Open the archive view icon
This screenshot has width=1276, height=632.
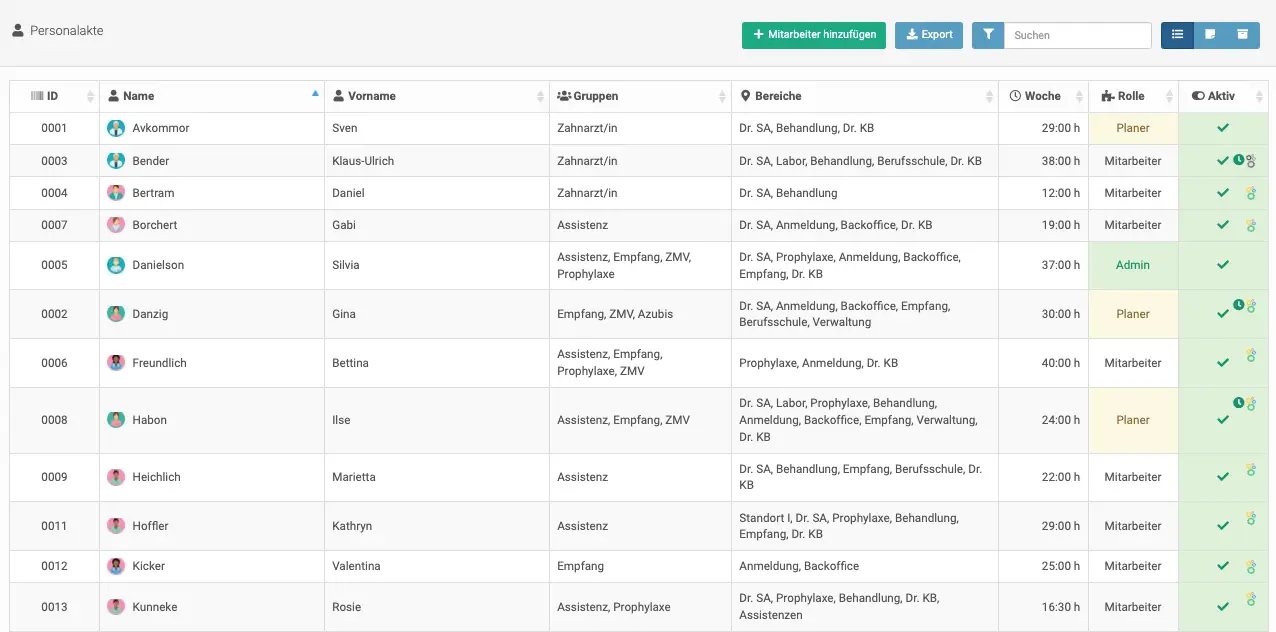pos(1243,35)
